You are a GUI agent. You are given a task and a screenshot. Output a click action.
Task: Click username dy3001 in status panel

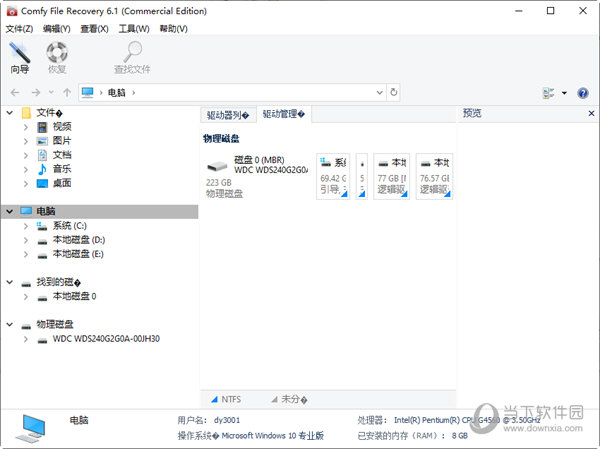pos(227,420)
